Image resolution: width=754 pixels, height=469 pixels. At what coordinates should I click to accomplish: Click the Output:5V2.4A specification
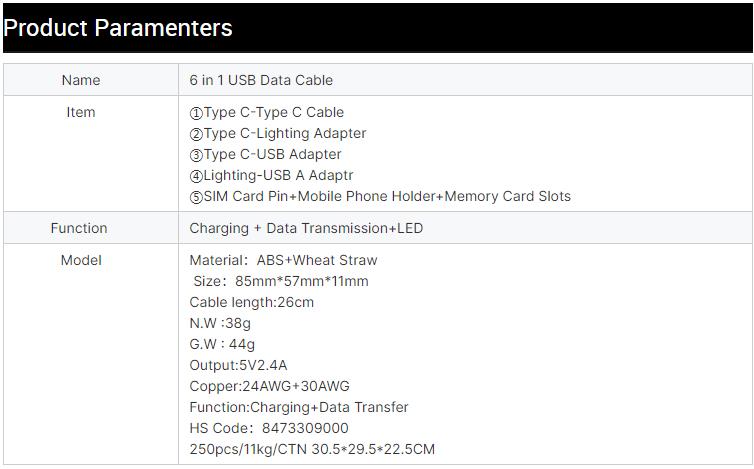click(238, 365)
